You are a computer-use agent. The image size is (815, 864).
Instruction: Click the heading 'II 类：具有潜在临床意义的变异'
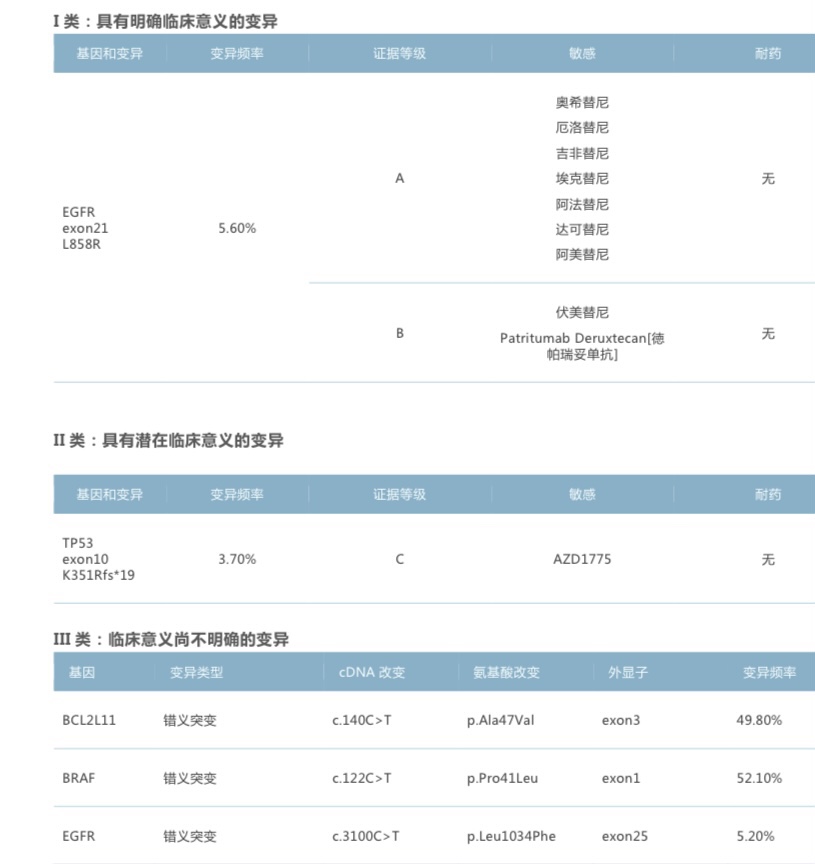click(168, 440)
